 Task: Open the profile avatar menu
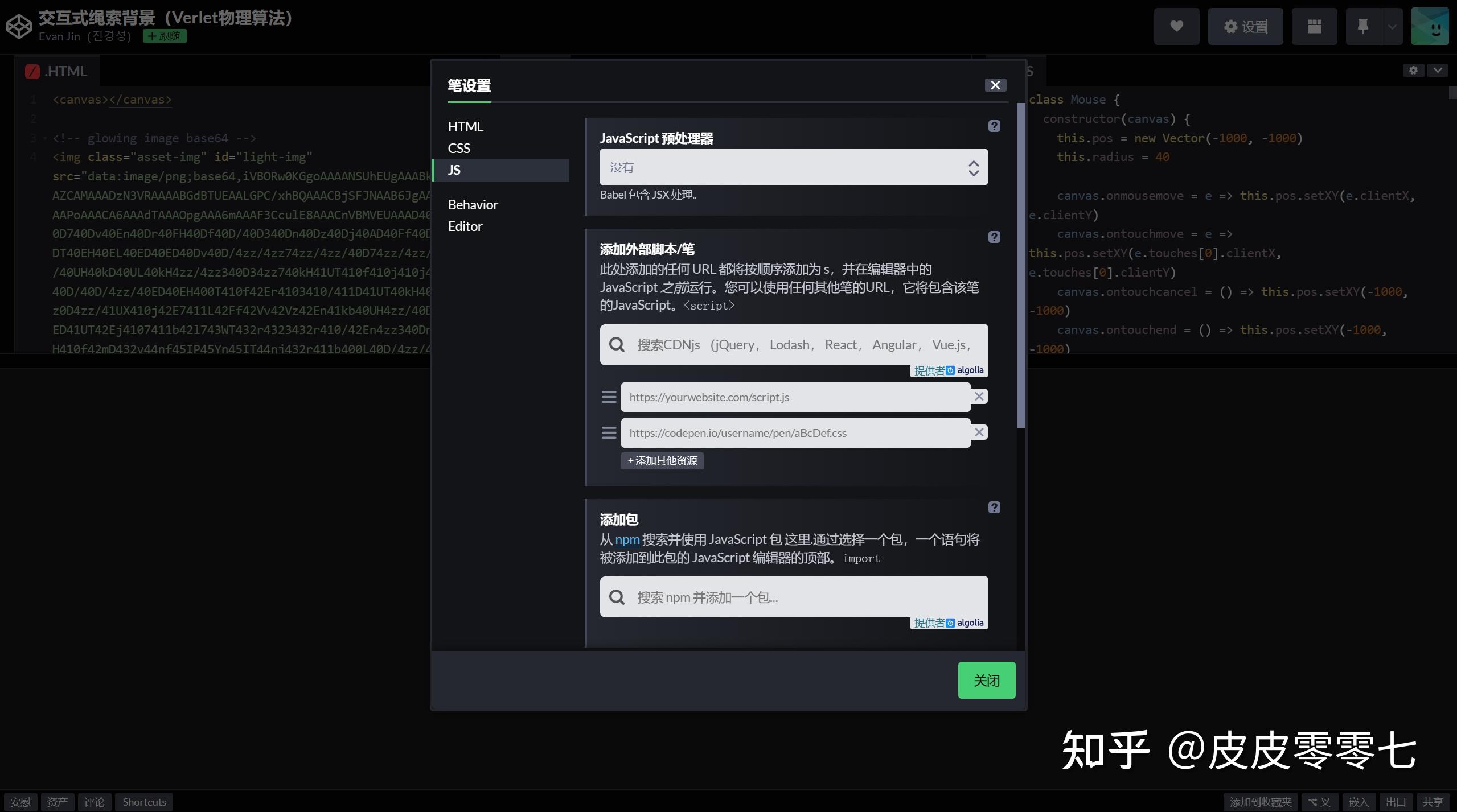(1429, 26)
